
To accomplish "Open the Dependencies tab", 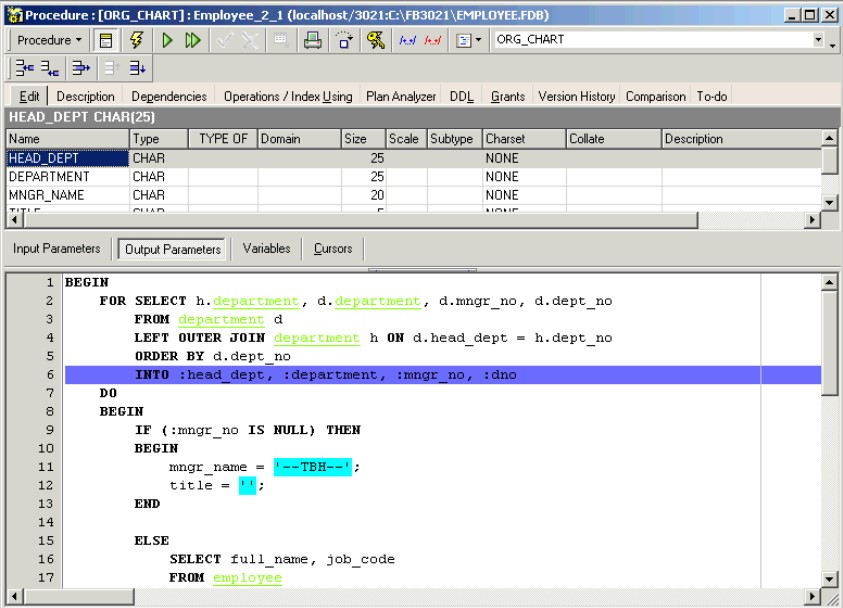I will (169, 96).
